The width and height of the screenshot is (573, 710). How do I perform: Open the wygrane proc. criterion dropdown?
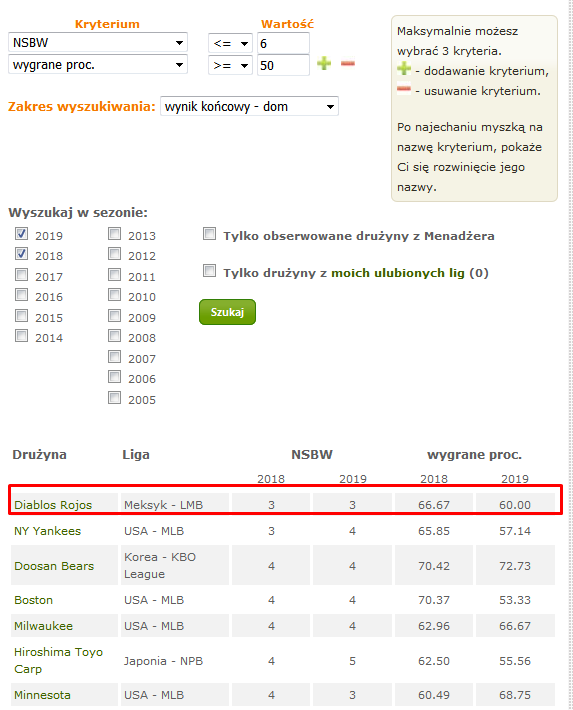[98, 65]
